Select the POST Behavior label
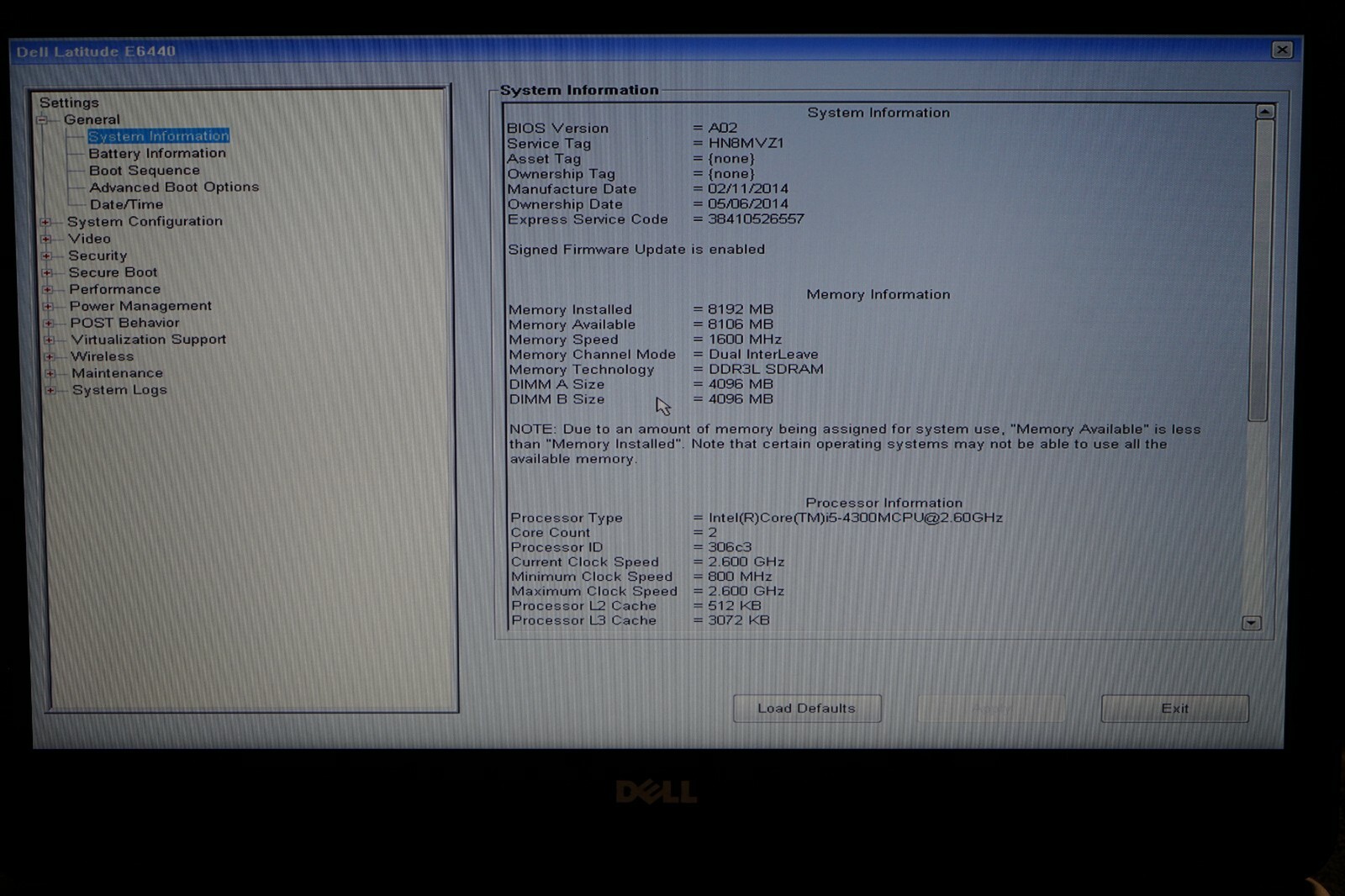Viewport: 1345px width, 896px height. pos(124,323)
